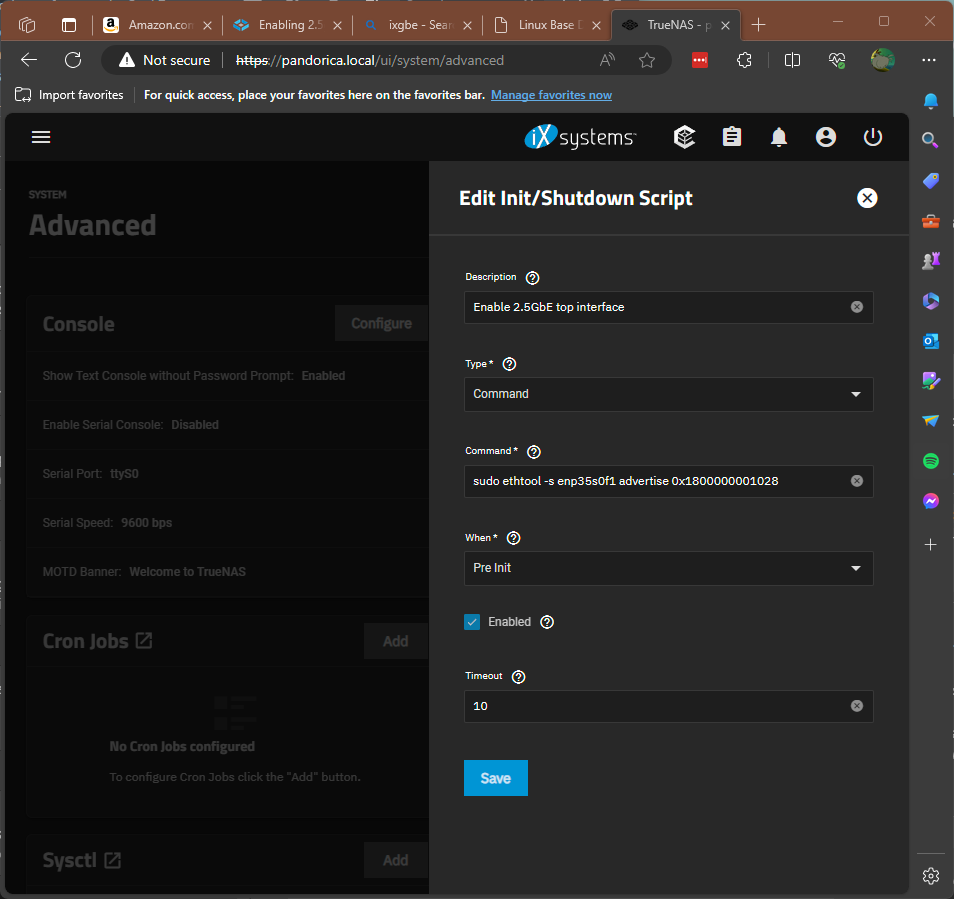Open the sidebar Microsoft 365 icon
The image size is (954, 899).
[x=930, y=301]
